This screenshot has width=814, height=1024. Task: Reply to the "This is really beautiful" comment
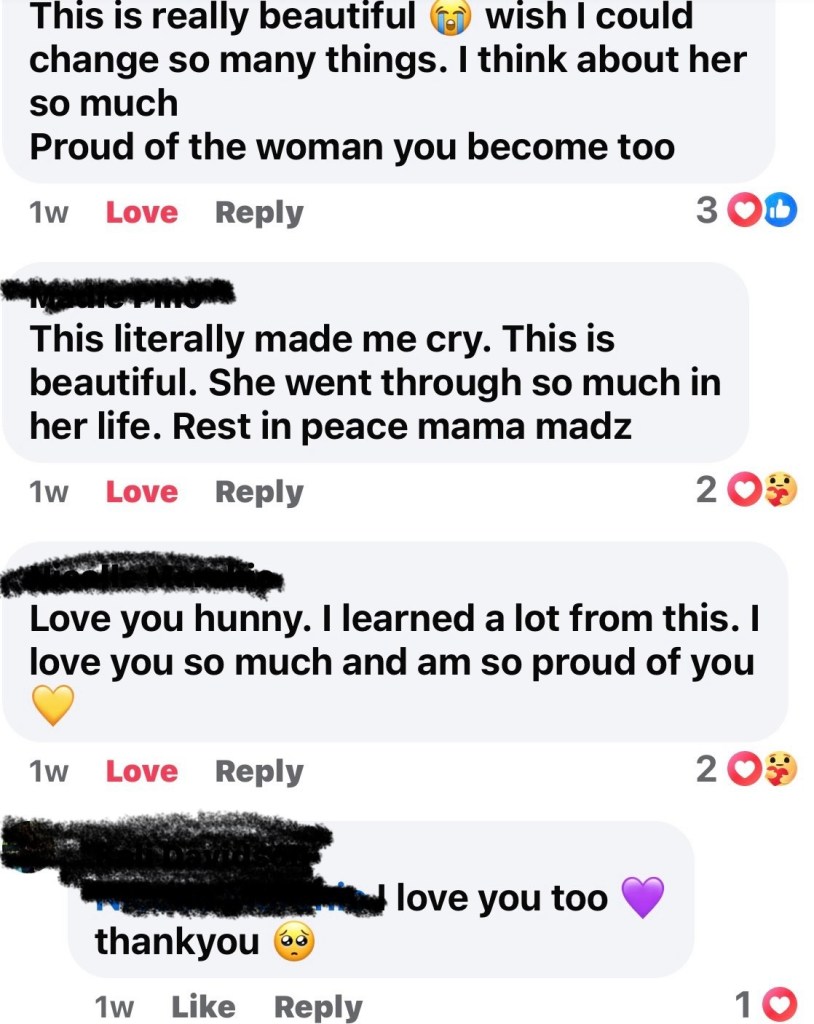(259, 212)
